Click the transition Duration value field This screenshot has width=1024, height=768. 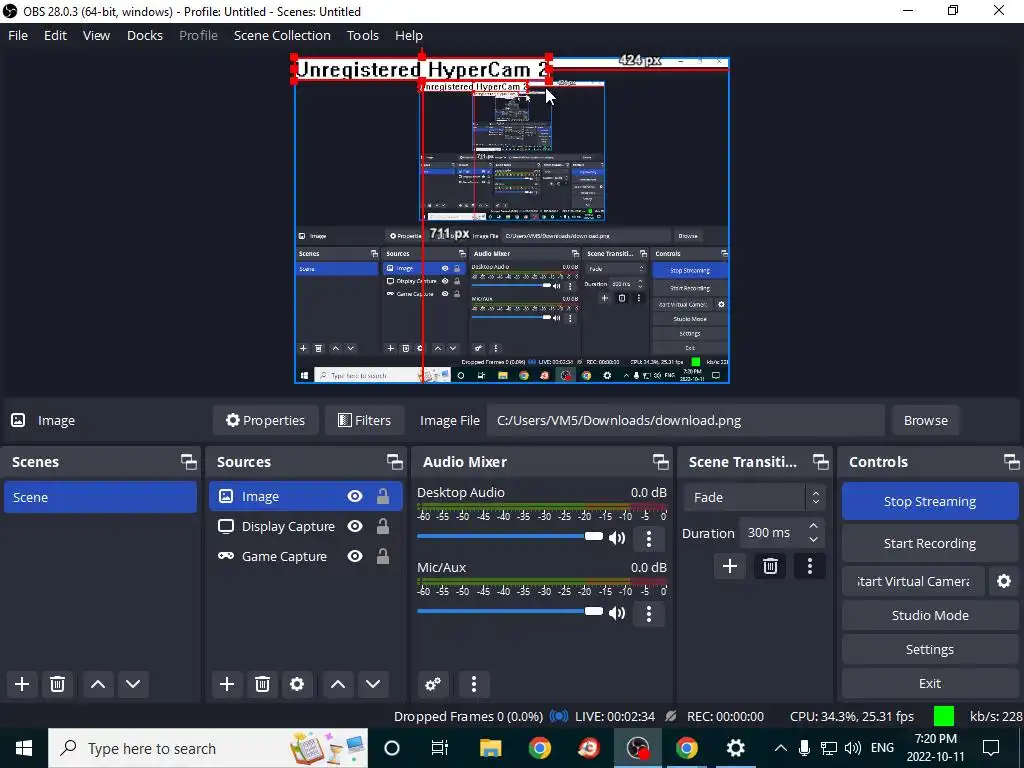click(772, 533)
